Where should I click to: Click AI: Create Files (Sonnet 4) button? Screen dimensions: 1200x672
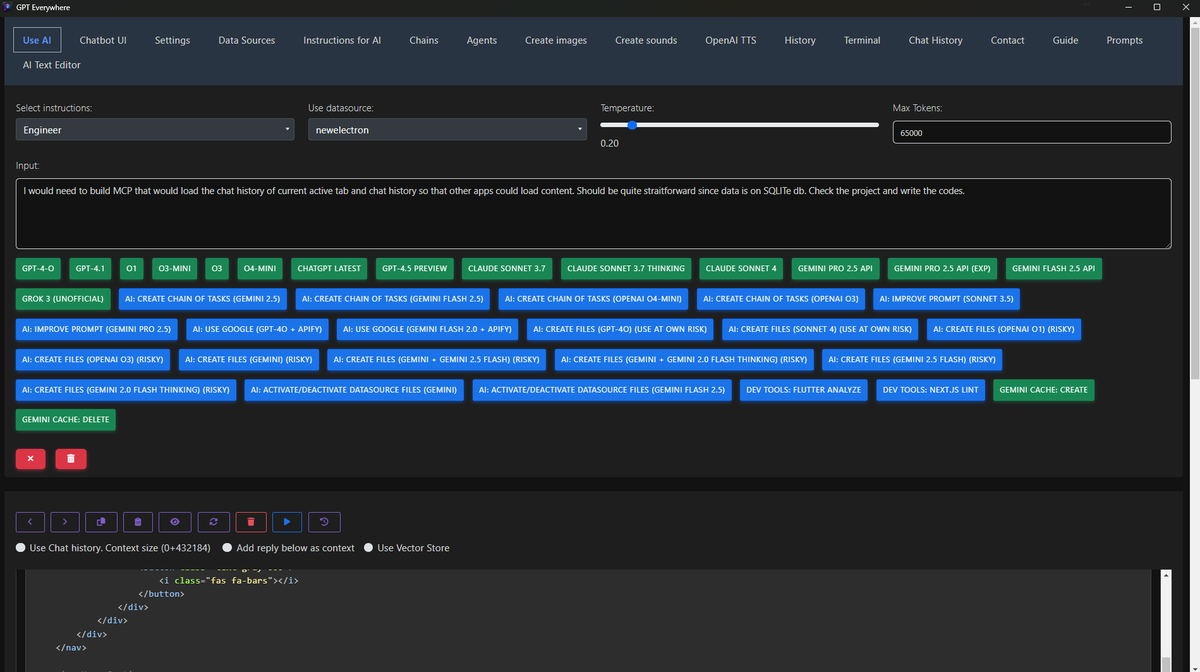click(x=820, y=328)
